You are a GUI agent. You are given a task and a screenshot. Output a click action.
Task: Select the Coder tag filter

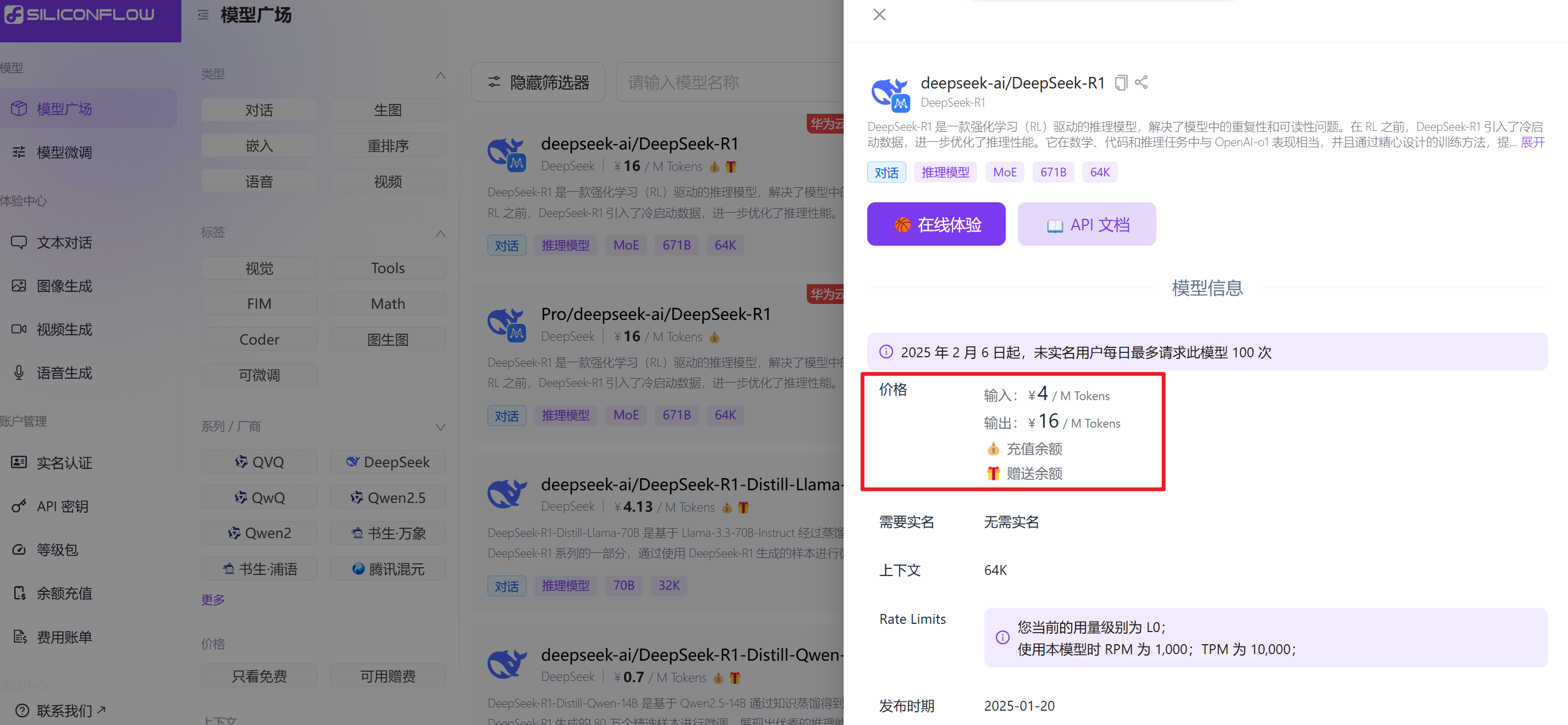pyautogui.click(x=259, y=340)
